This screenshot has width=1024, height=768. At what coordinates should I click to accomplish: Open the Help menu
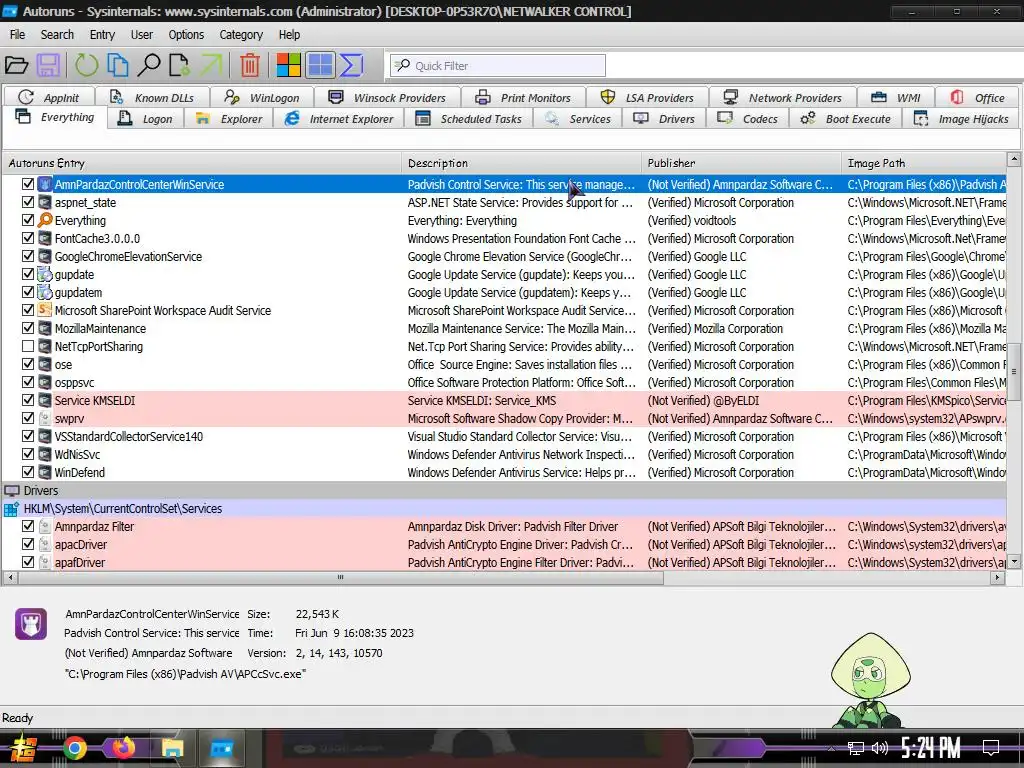tap(289, 35)
